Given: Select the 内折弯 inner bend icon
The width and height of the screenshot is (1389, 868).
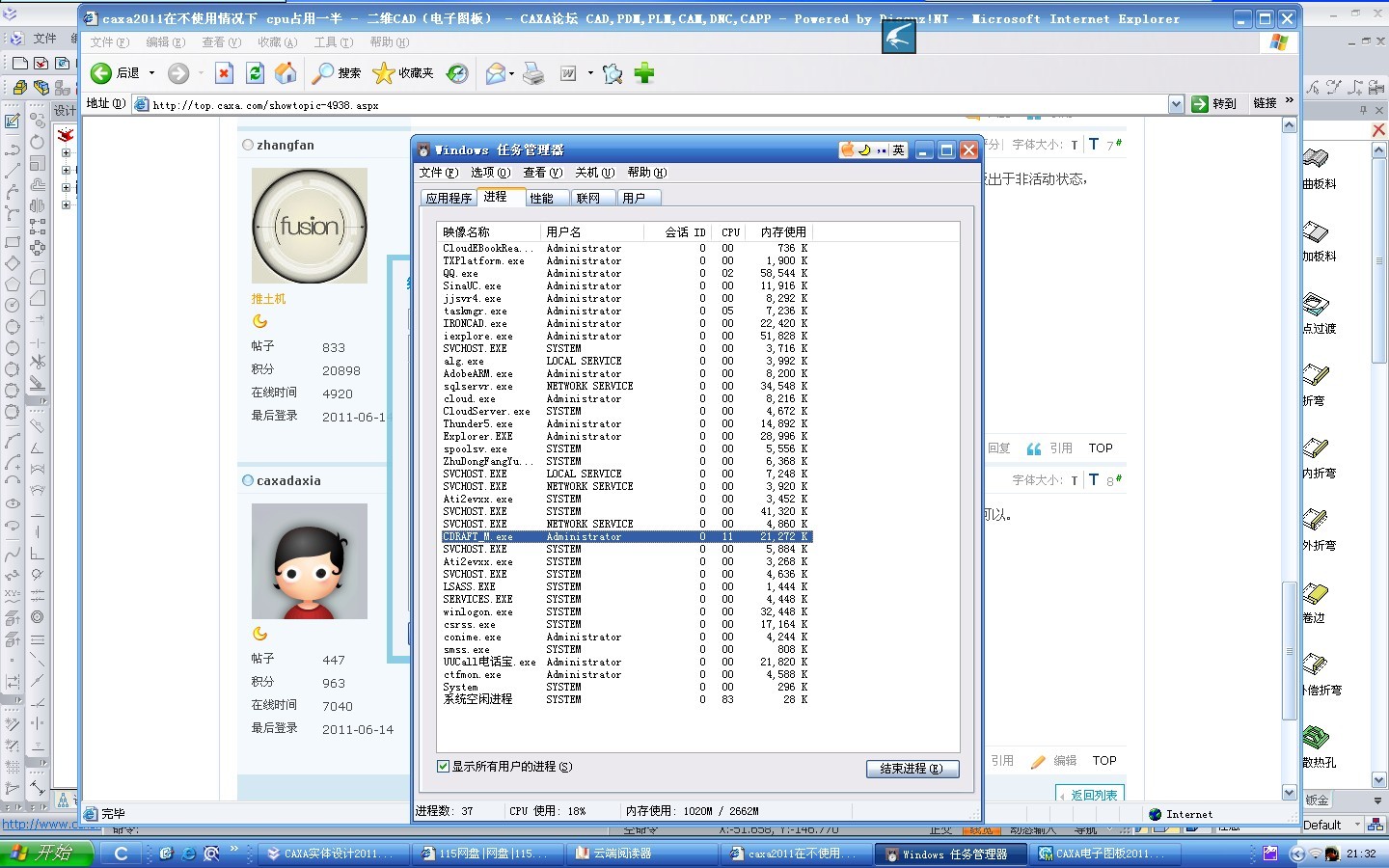Looking at the screenshot, I should pyautogui.click(x=1316, y=448).
